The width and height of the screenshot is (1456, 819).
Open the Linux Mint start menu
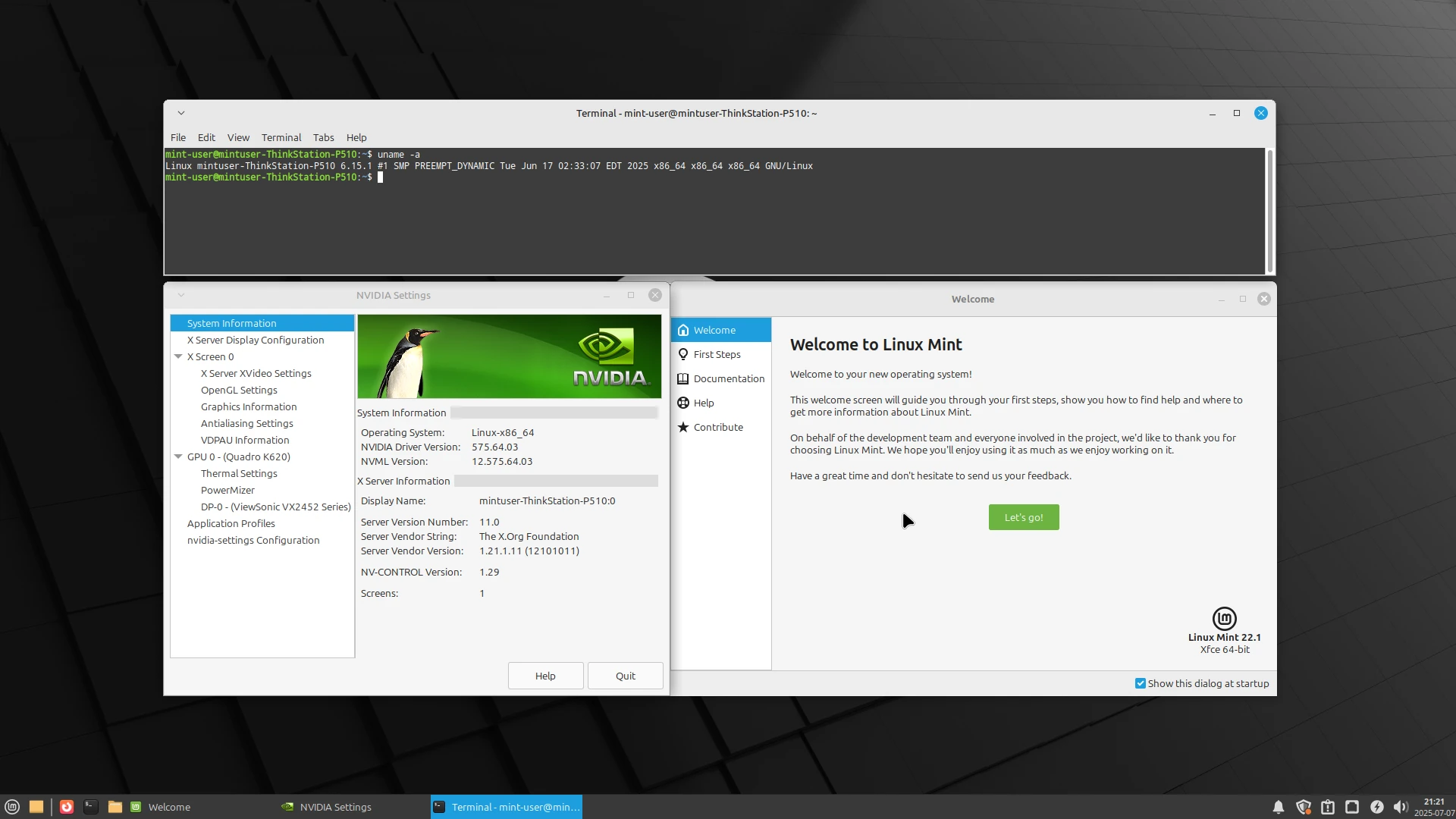(x=12, y=807)
